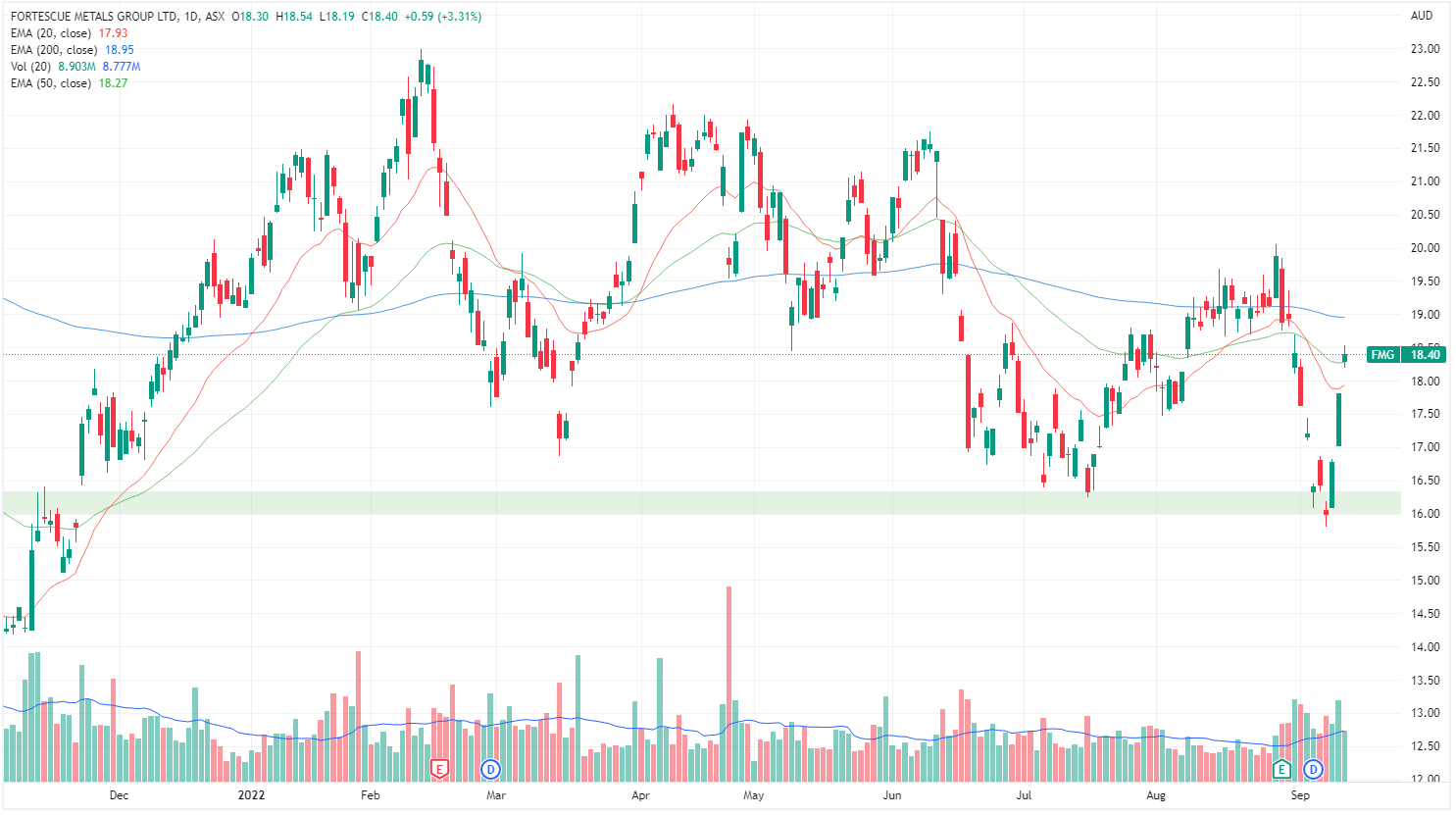Click the tallest volume bar in late April
1456x815 pixels.
pyautogui.click(x=728, y=684)
